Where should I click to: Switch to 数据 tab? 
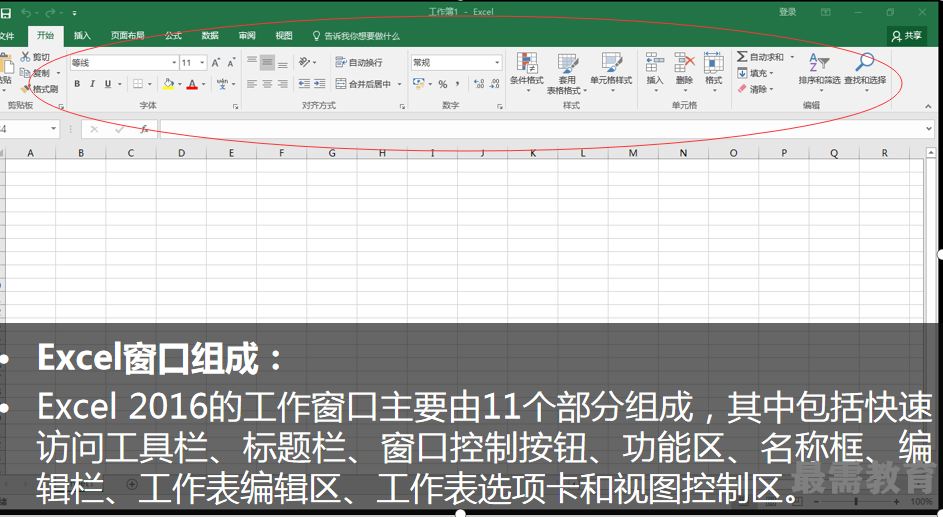[210, 35]
